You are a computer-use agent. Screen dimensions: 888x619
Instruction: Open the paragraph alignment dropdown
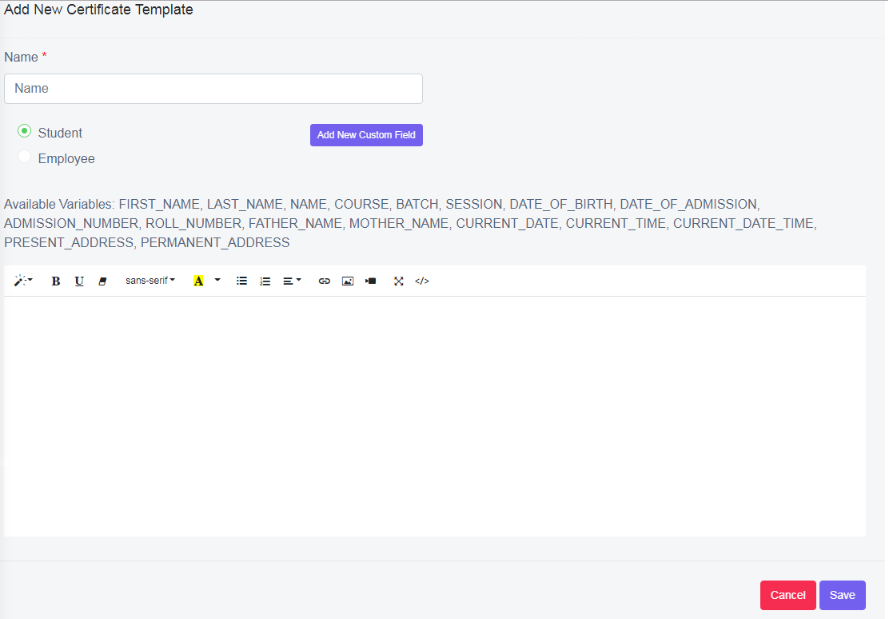pyautogui.click(x=292, y=281)
